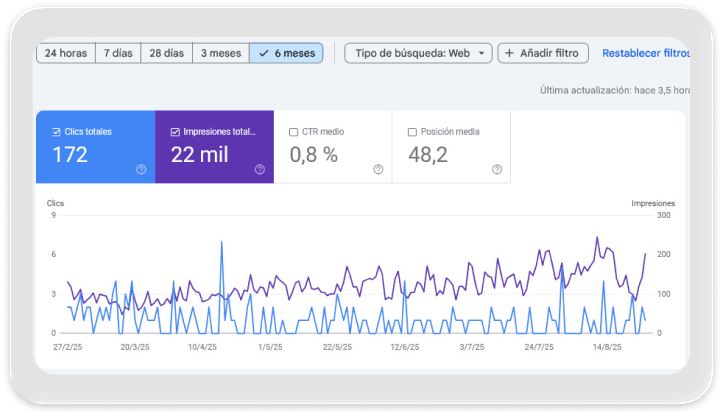Click the 1/5/25 date label
The image size is (723, 416).
click(x=270, y=347)
